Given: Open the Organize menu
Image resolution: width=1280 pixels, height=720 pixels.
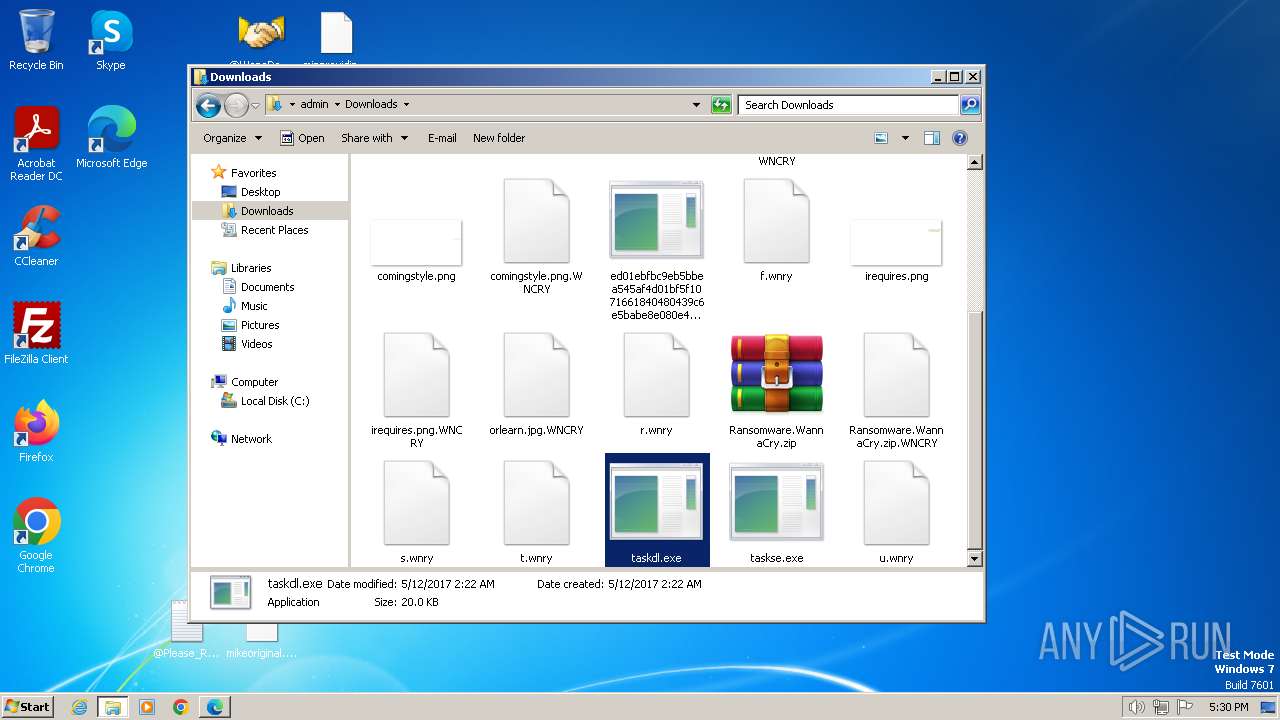Looking at the screenshot, I should tap(232, 138).
